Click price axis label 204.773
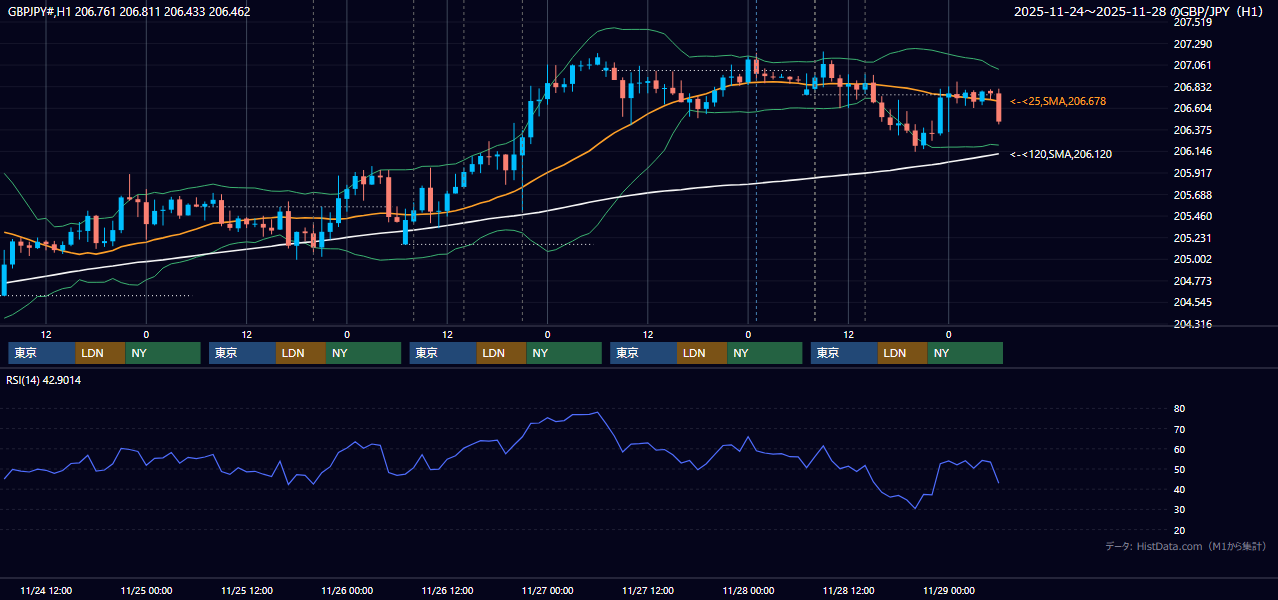1278x600 pixels. pyautogui.click(x=1192, y=281)
